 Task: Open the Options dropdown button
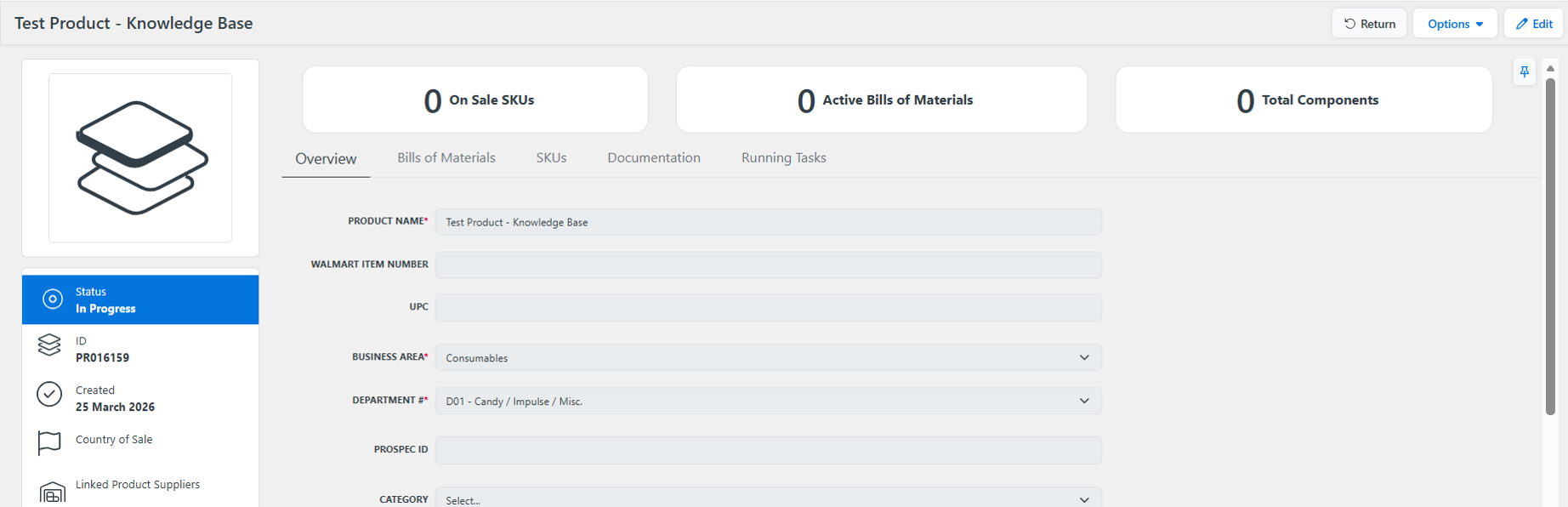tap(1455, 24)
